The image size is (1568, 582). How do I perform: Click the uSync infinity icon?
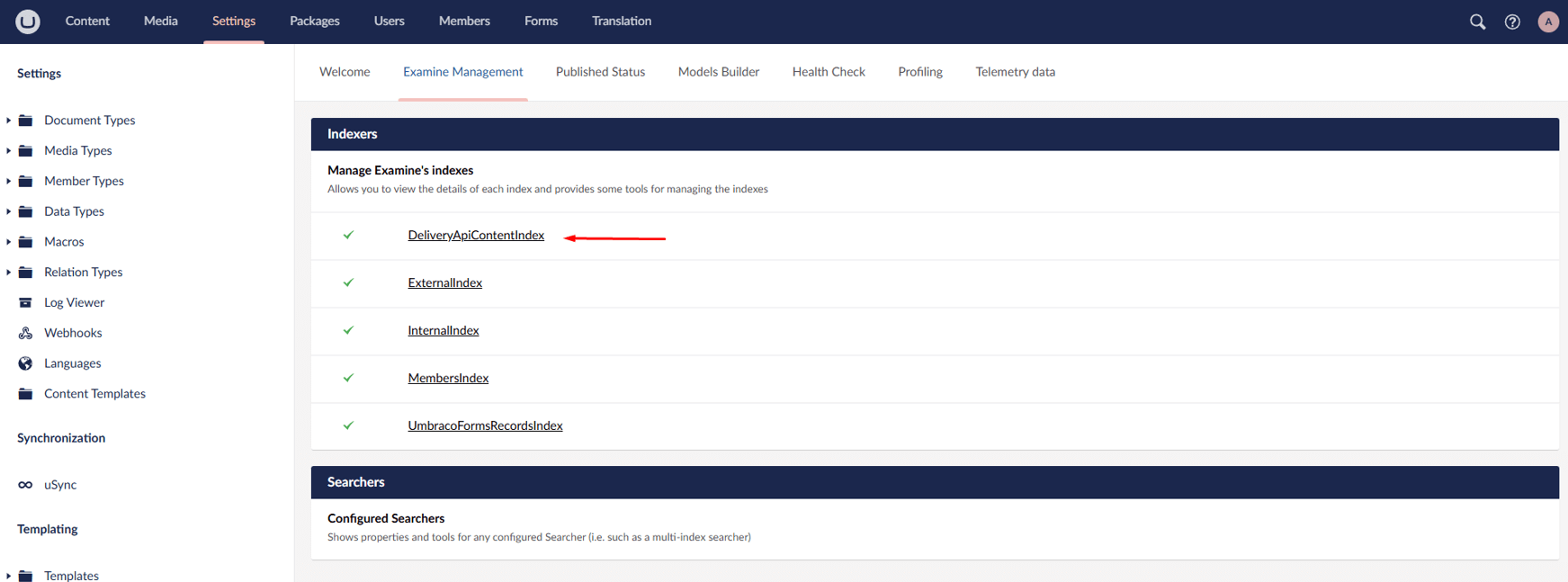(x=25, y=485)
